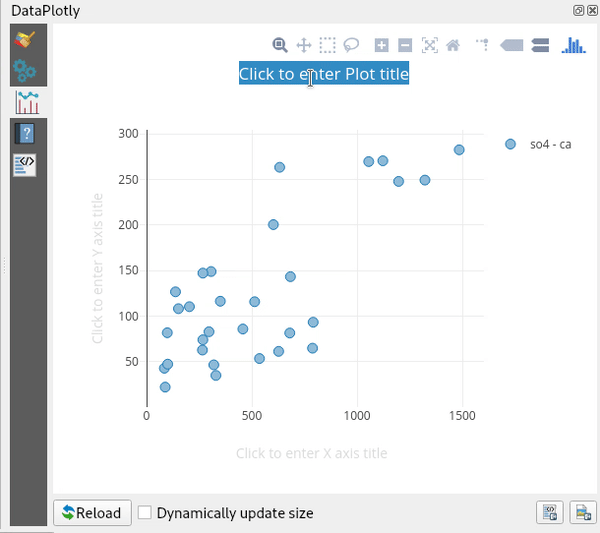Click the '500' x-axis tick label
Viewport: 600px width, 533px height.
tap(252, 416)
